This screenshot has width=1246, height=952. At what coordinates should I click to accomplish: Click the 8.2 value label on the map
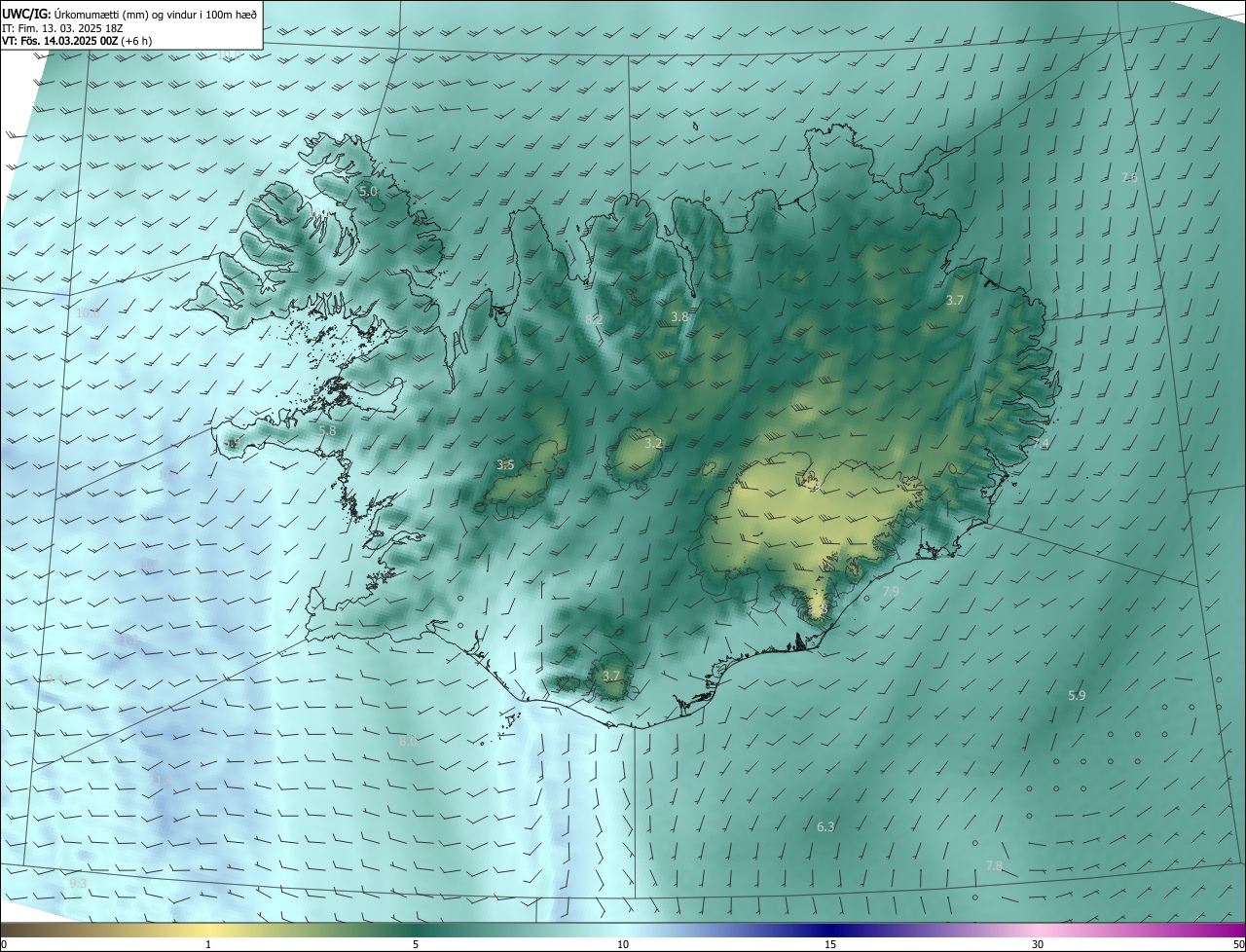594,319
